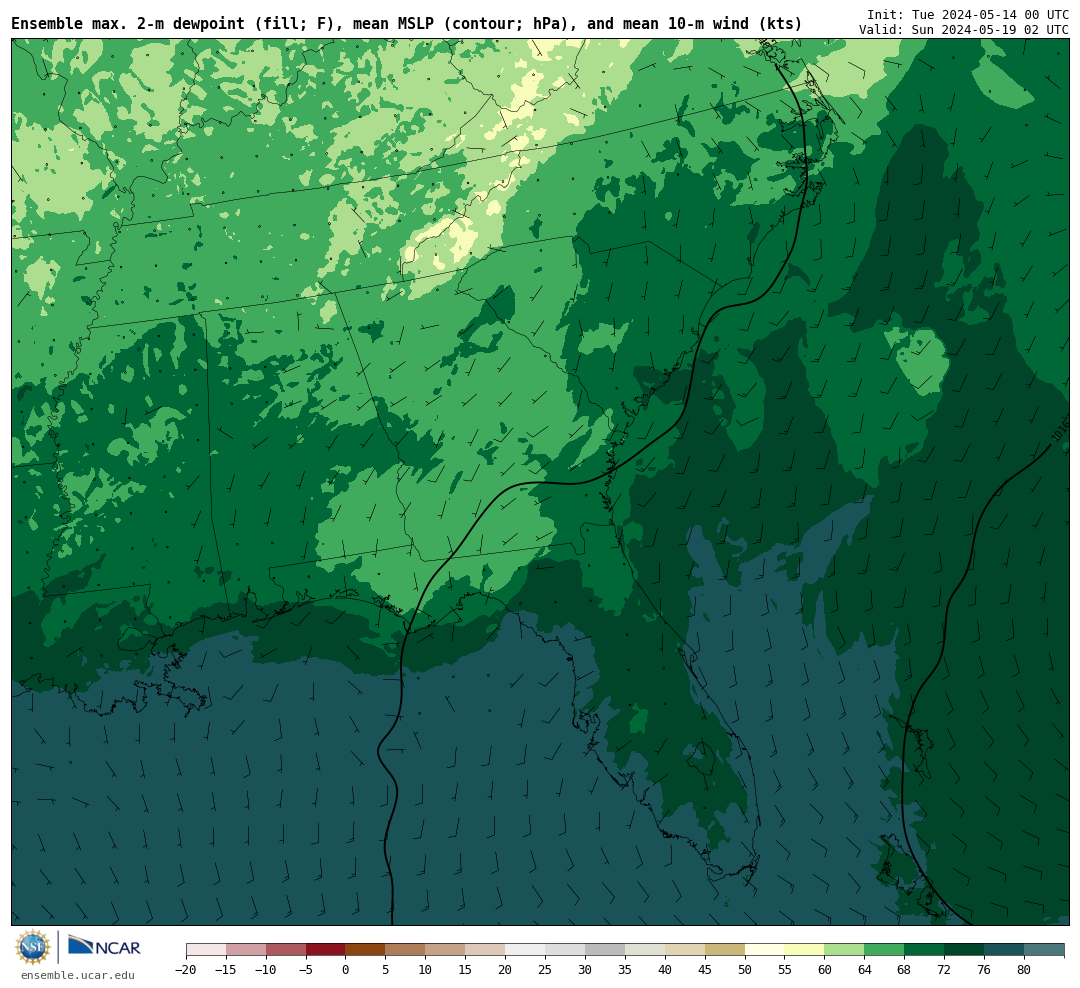Viewport: 1080px width, 988px height.
Task: Pick the colorbar swatch between 20 and 25
Action: [x=526, y=950]
